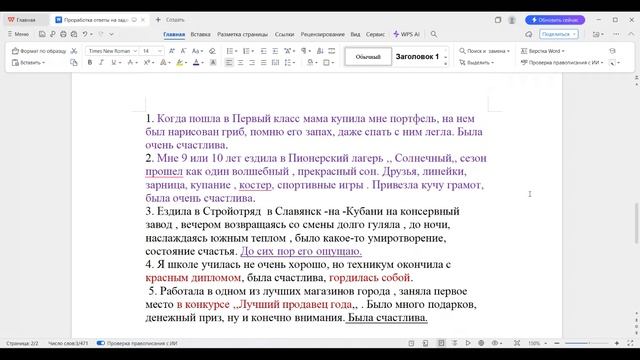The image size is (640, 360).
Task: Align text left
Action: 229,62
